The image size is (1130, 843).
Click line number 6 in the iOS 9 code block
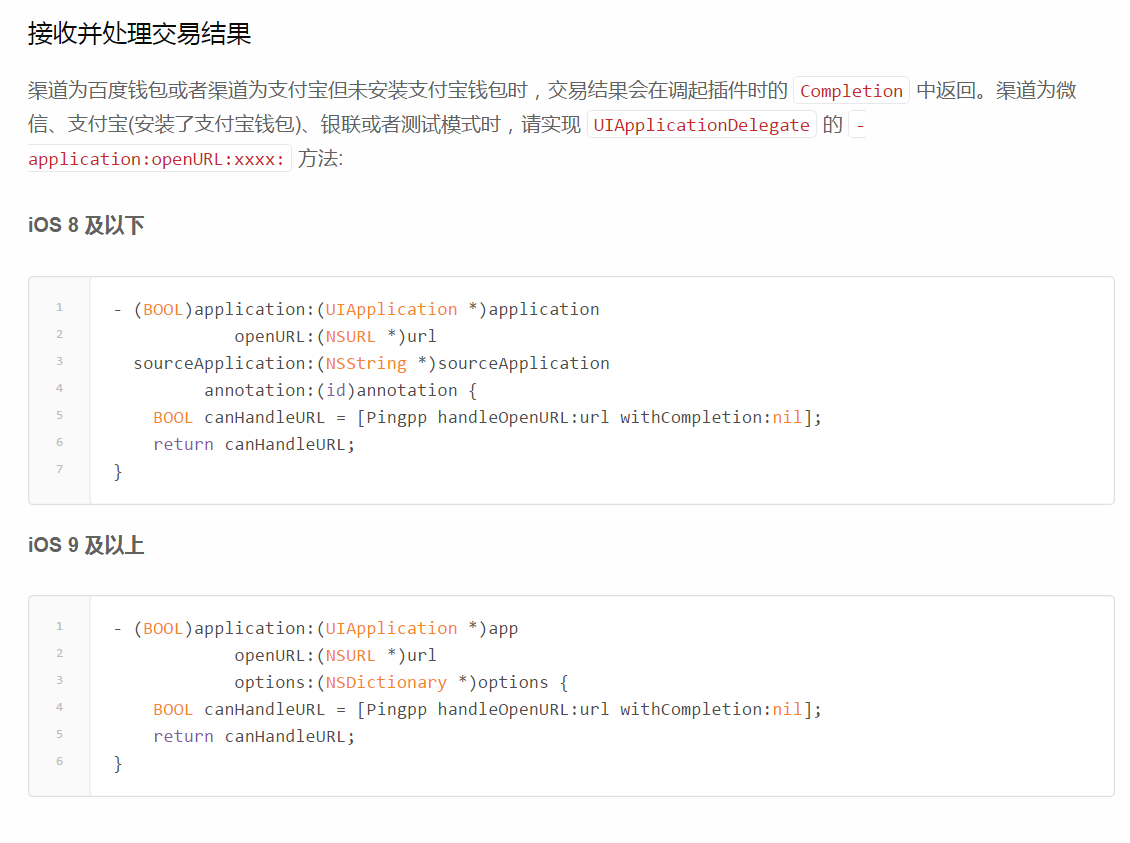coord(60,761)
